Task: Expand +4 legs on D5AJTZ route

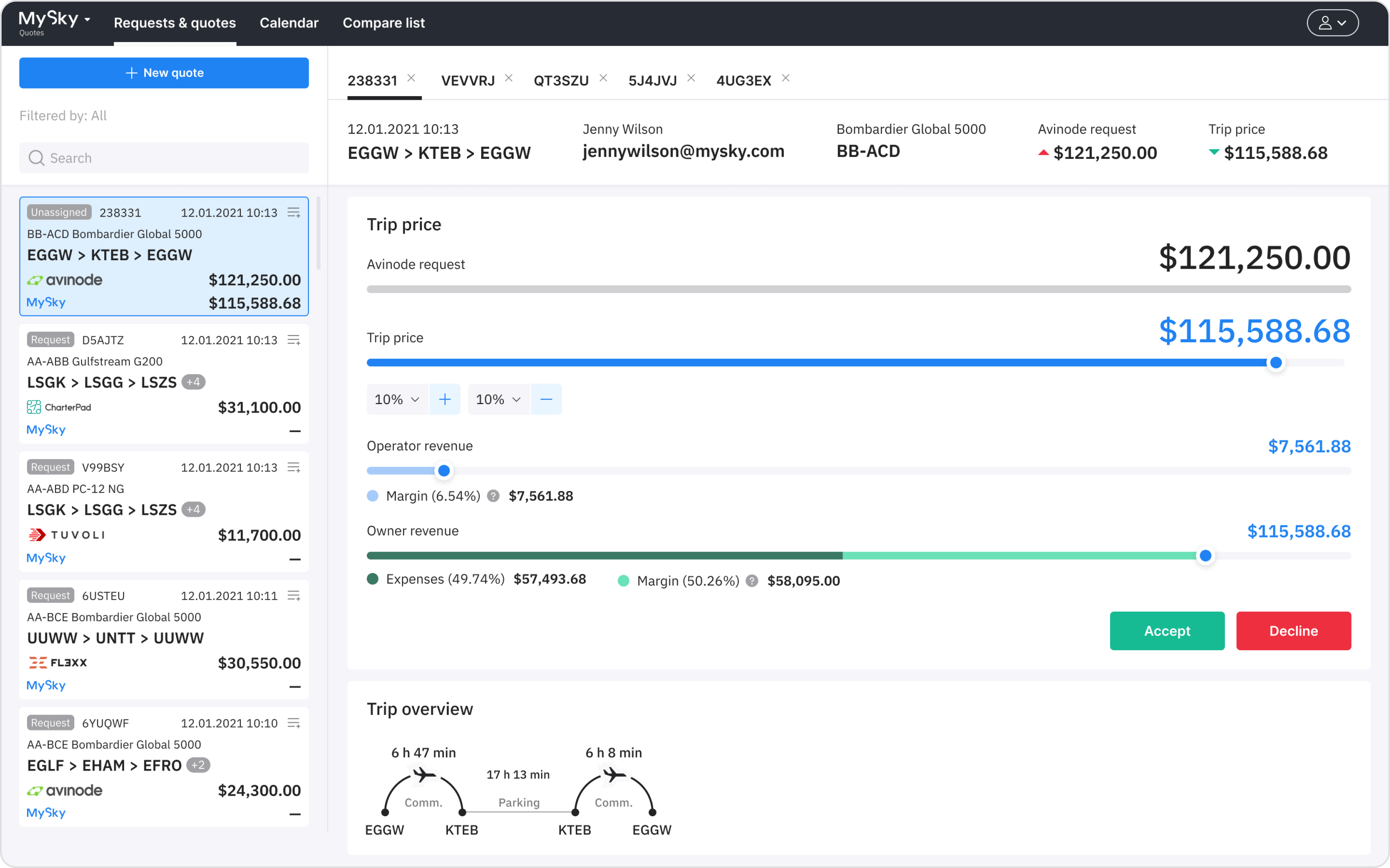Action: pos(194,382)
